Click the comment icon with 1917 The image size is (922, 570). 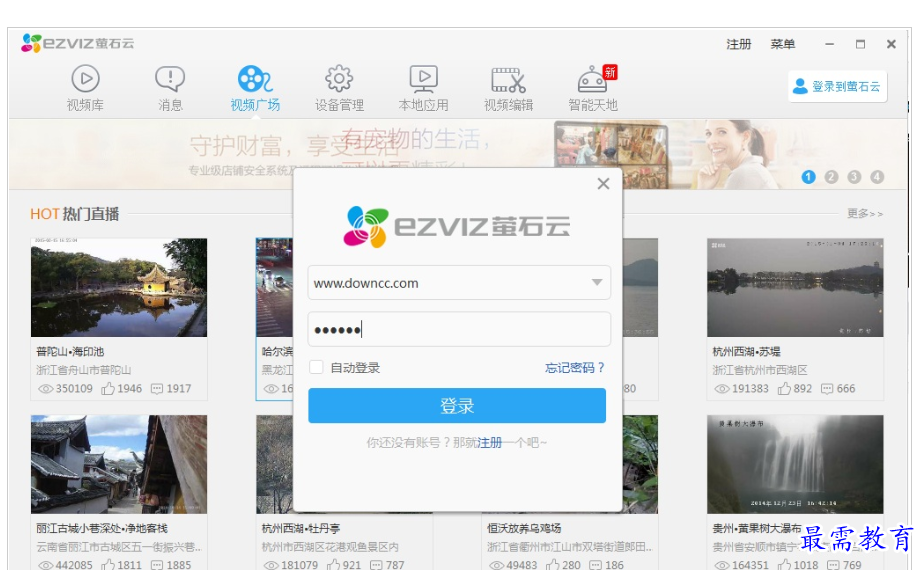point(157,389)
